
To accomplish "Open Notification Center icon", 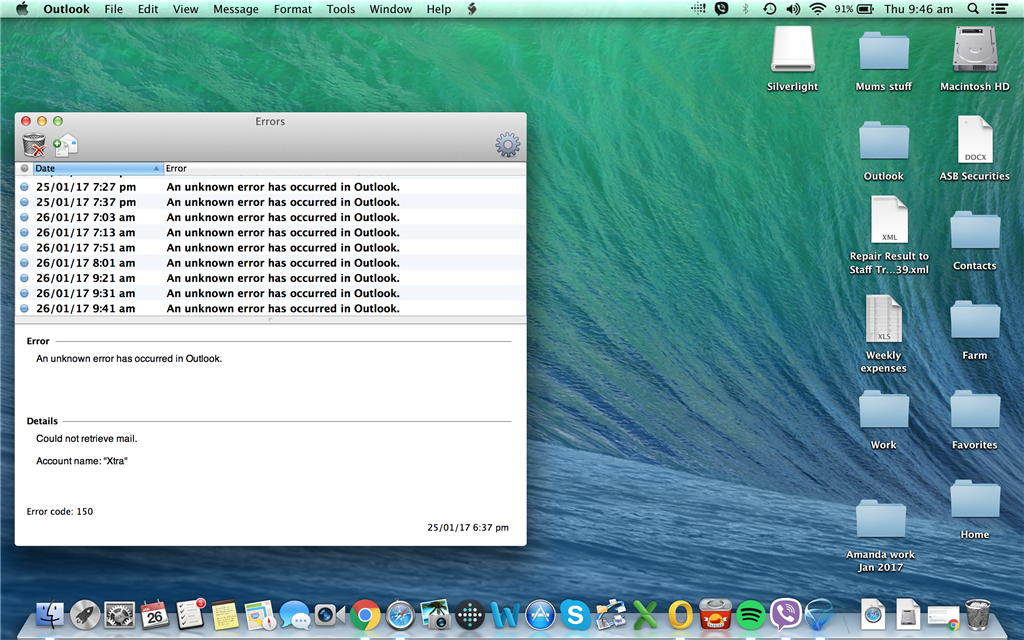I will pyautogui.click(x=999, y=9).
